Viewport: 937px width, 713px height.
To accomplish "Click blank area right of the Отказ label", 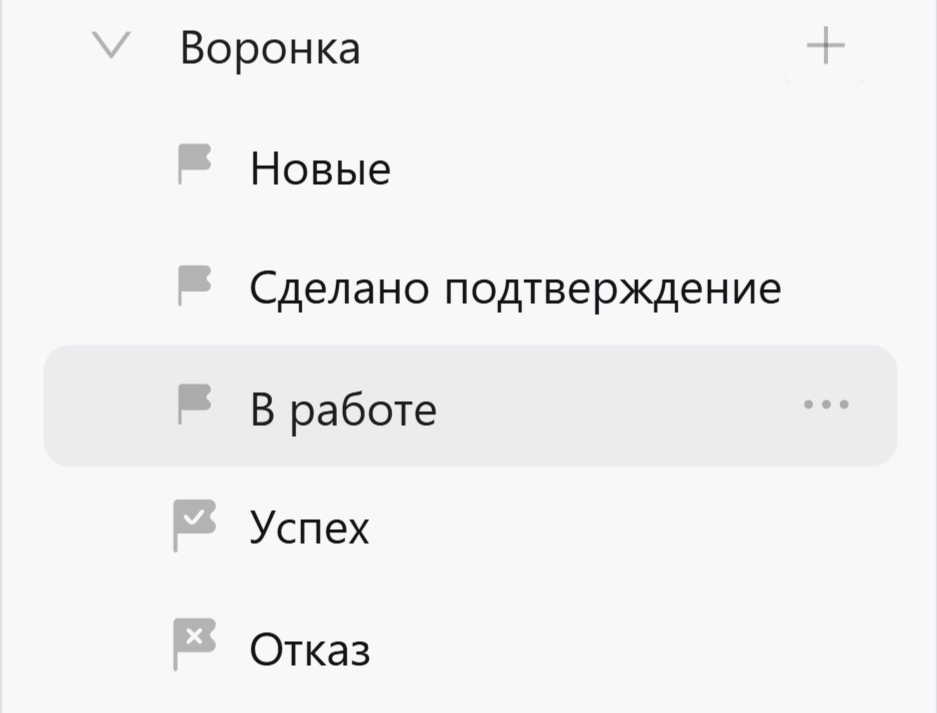I will (620, 648).
